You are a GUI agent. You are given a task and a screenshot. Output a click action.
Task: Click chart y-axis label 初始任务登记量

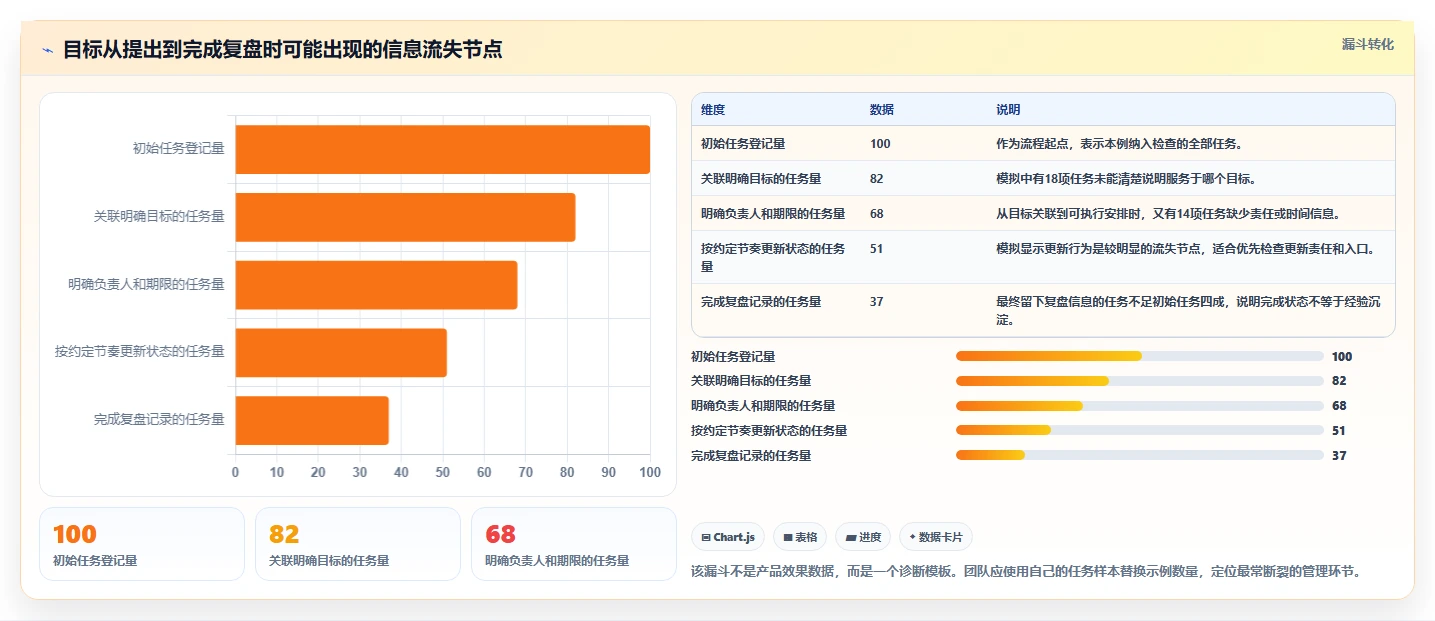[178, 149]
